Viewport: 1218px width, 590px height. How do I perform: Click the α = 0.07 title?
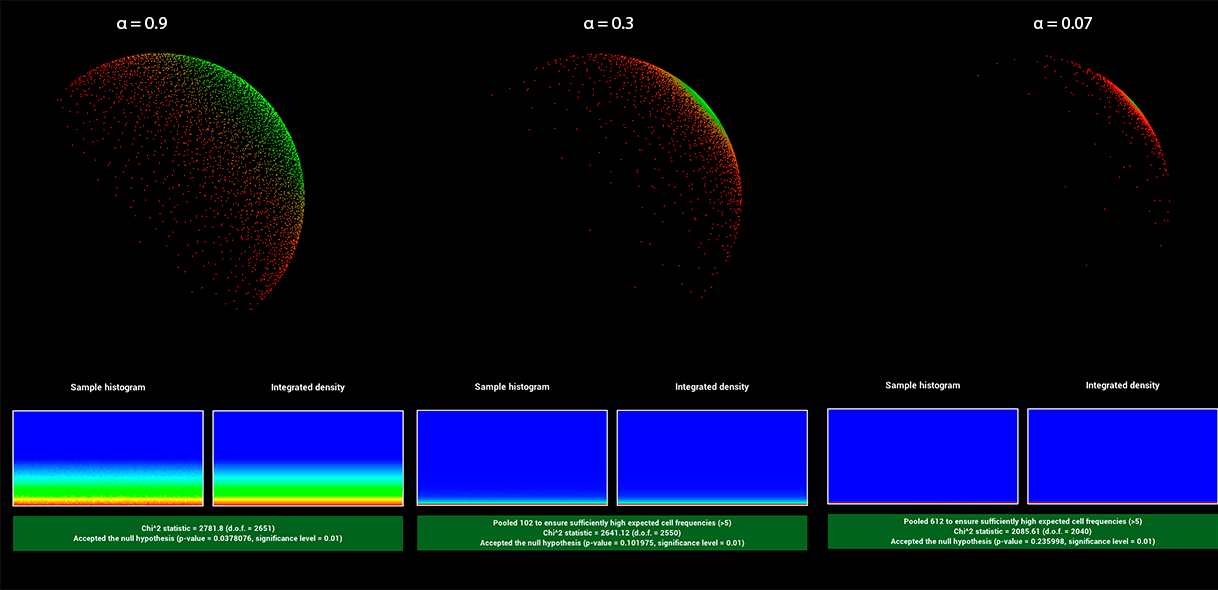click(x=1062, y=23)
